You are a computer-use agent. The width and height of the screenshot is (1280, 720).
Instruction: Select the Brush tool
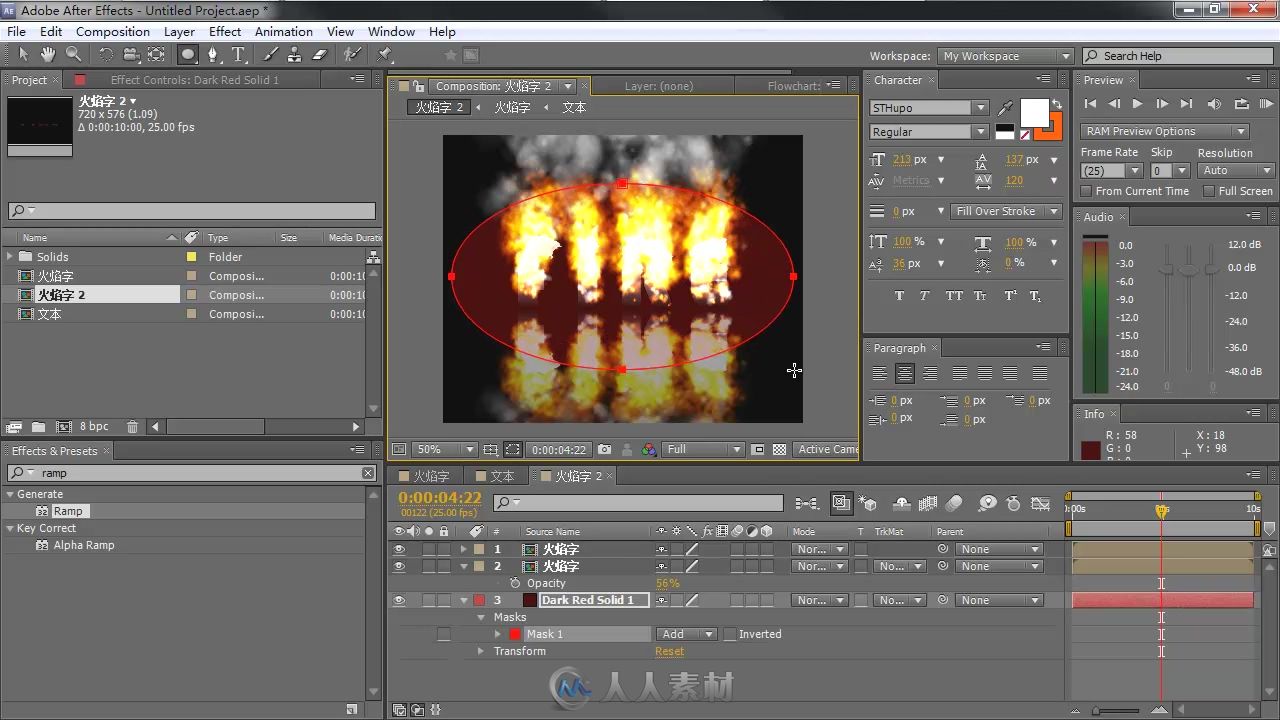coord(271,55)
